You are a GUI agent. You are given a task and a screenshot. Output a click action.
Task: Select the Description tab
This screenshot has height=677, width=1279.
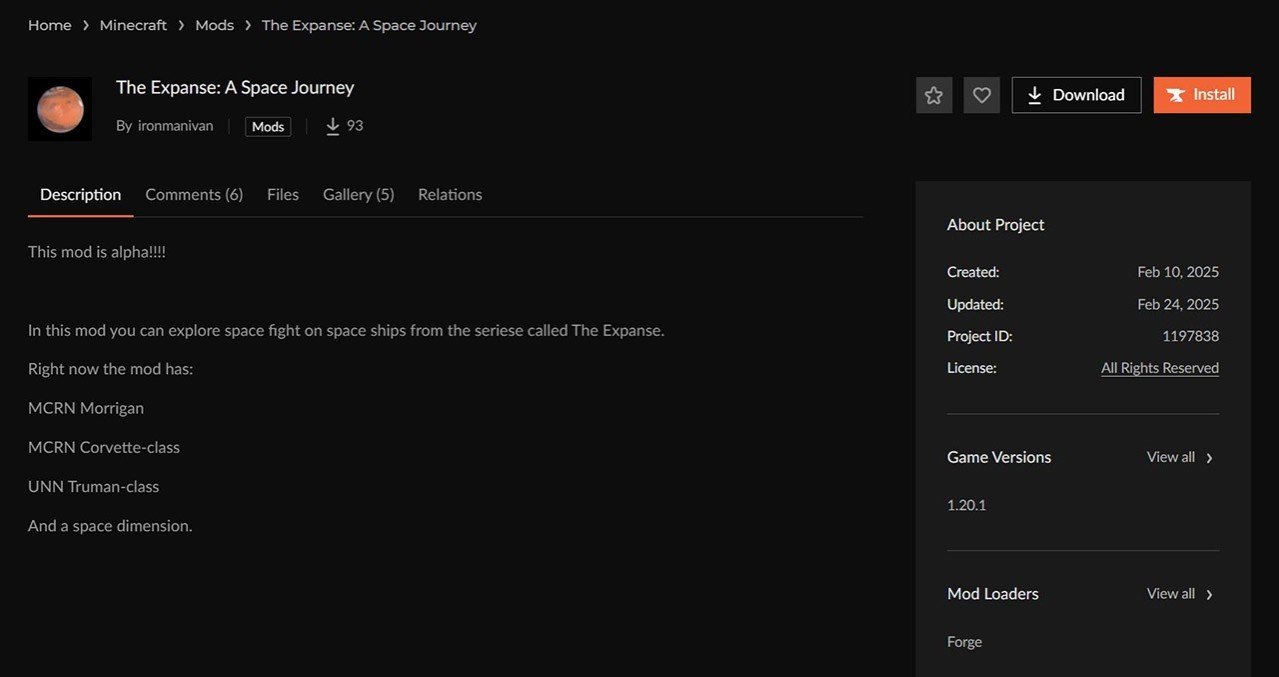80,195
